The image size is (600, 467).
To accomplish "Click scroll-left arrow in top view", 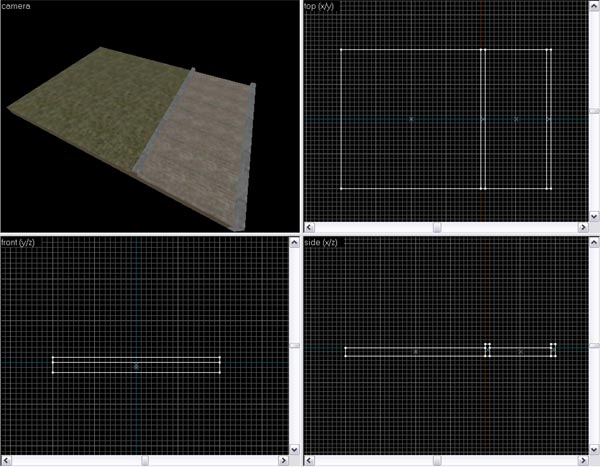I will coord(308,228).
